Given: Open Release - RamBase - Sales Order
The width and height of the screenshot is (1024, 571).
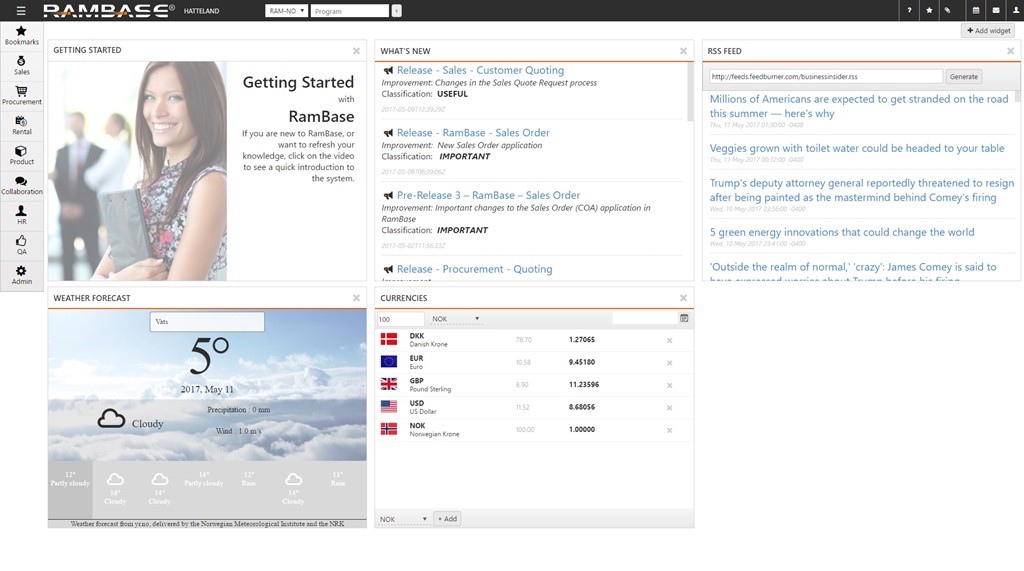Looking at the screenshot, I should [x=473, y=133].
